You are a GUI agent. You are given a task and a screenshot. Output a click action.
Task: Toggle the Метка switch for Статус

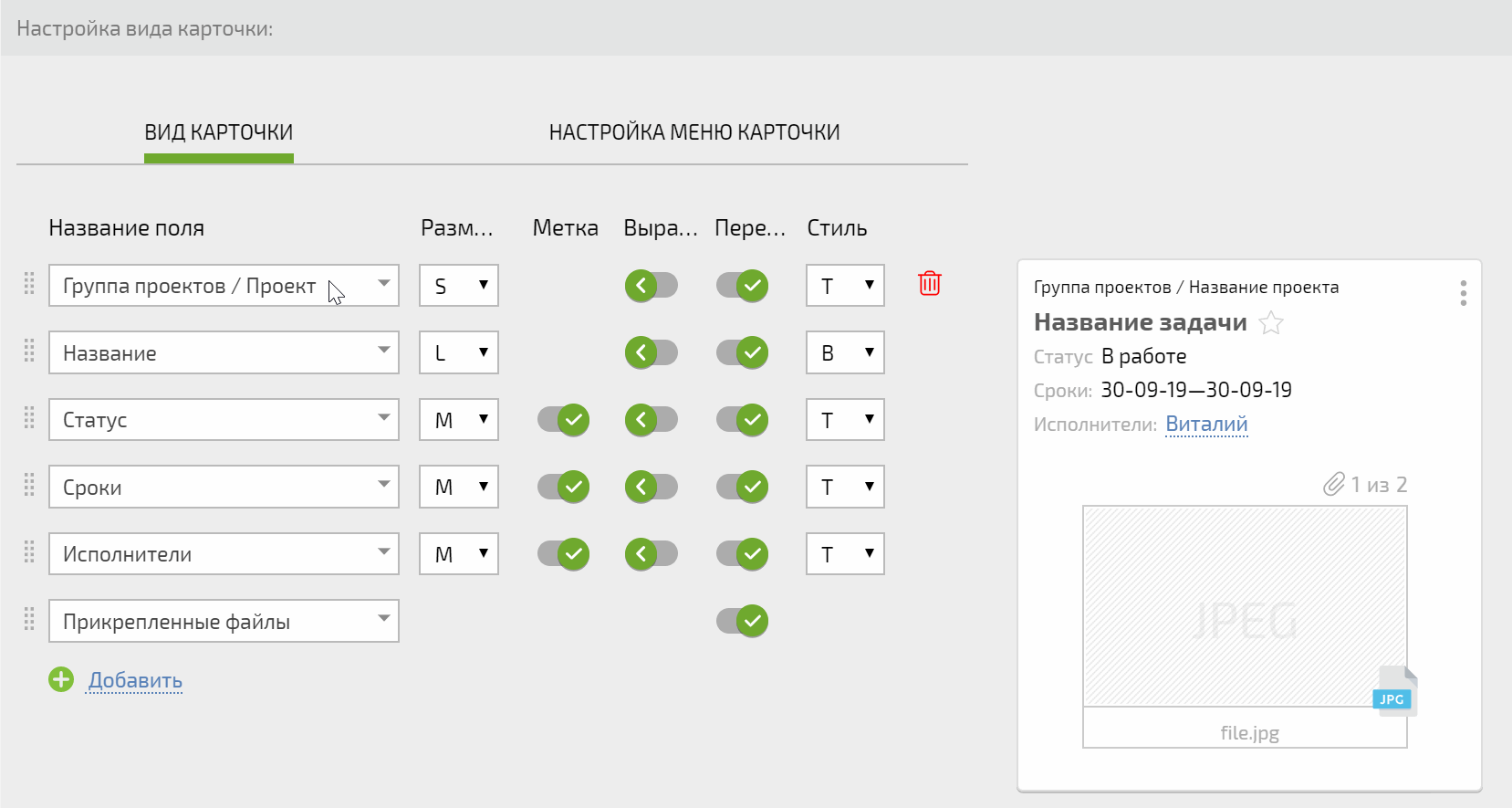click(x=563, y=420)
